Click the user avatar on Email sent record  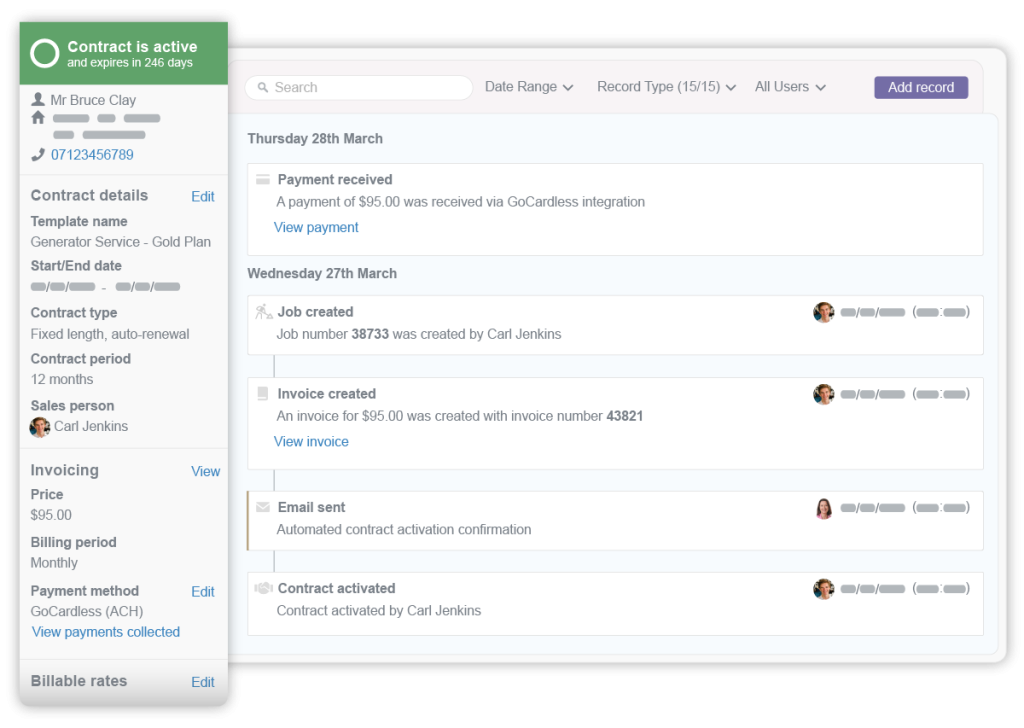(x=824, y=509)
